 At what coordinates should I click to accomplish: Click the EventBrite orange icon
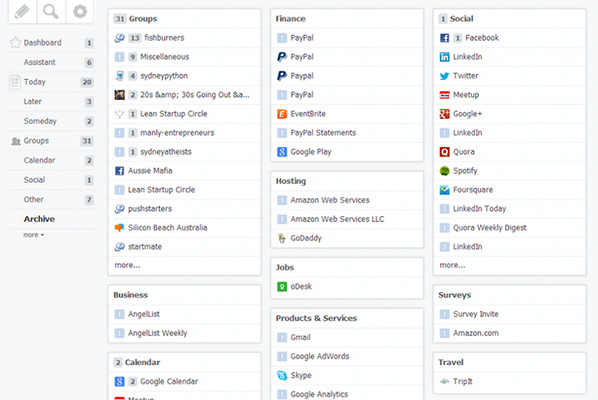tap(282, 114)
